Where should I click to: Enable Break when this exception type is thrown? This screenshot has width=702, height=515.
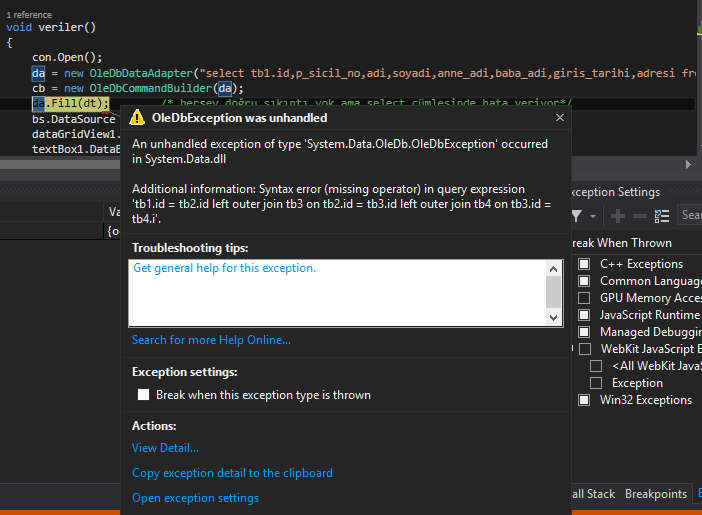pyautogui.click(x=143, y=395)
